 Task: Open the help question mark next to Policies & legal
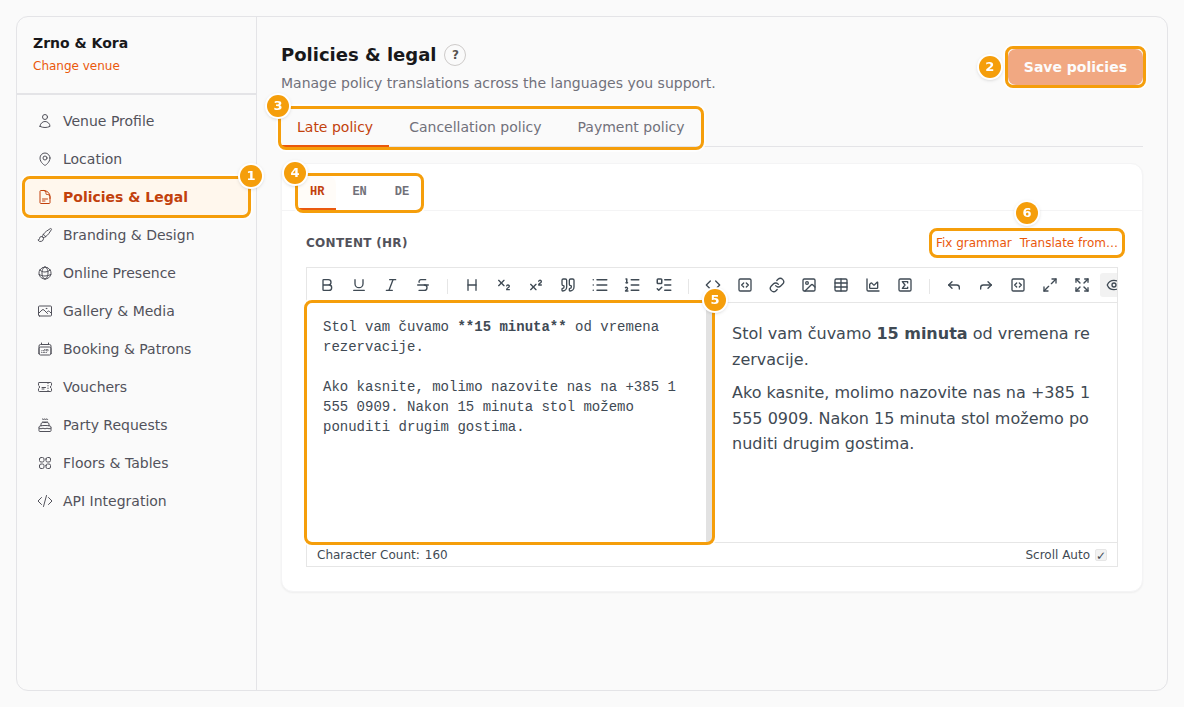coord(455,55)
